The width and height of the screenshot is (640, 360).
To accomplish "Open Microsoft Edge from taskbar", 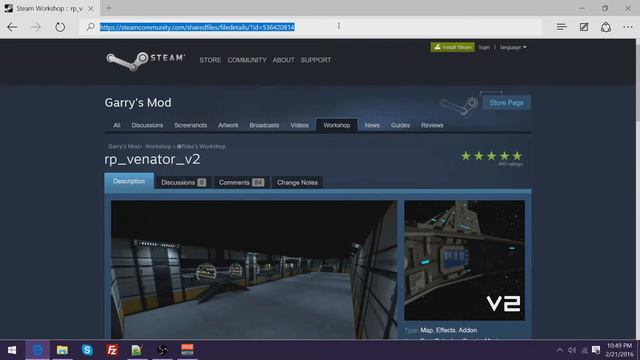I will pos(38,350).
